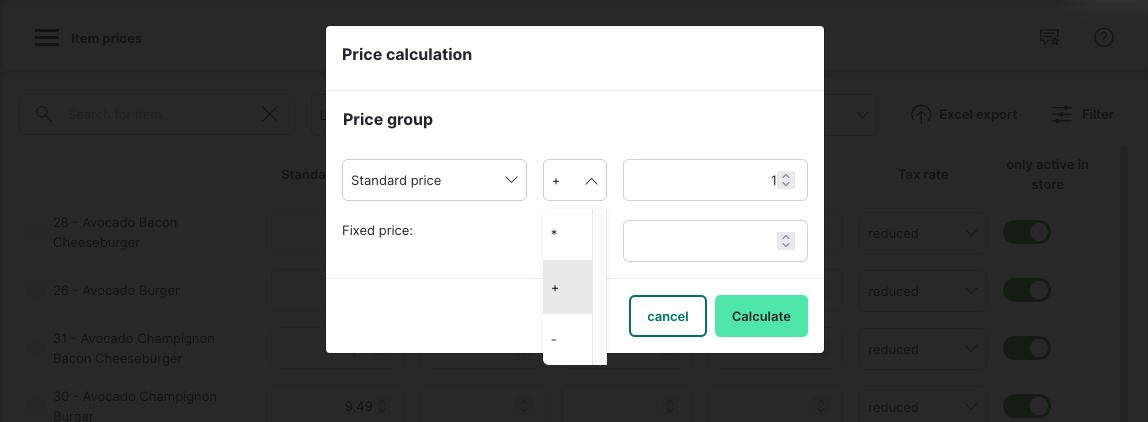The height and width of the screenshot is (422, 1148).
Task: Select the minus operator option
Action: click(x=567, y=340)
